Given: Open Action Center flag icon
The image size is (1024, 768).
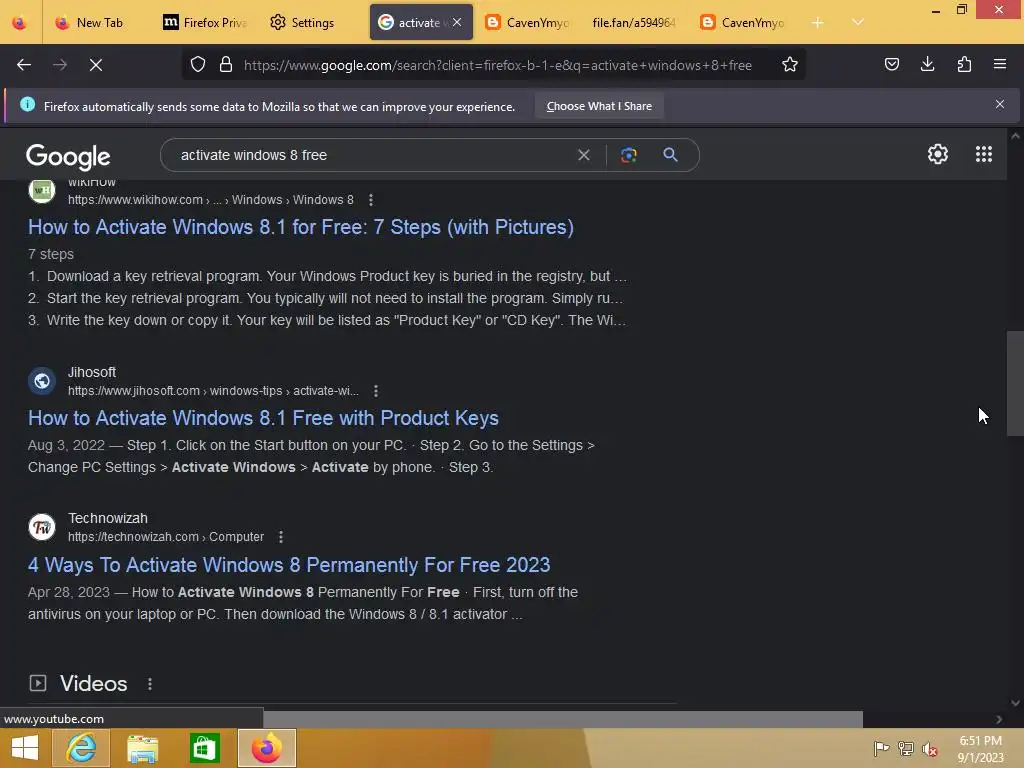Looking at the screenshot, I should pyautogui.click(x=881, y=748).
